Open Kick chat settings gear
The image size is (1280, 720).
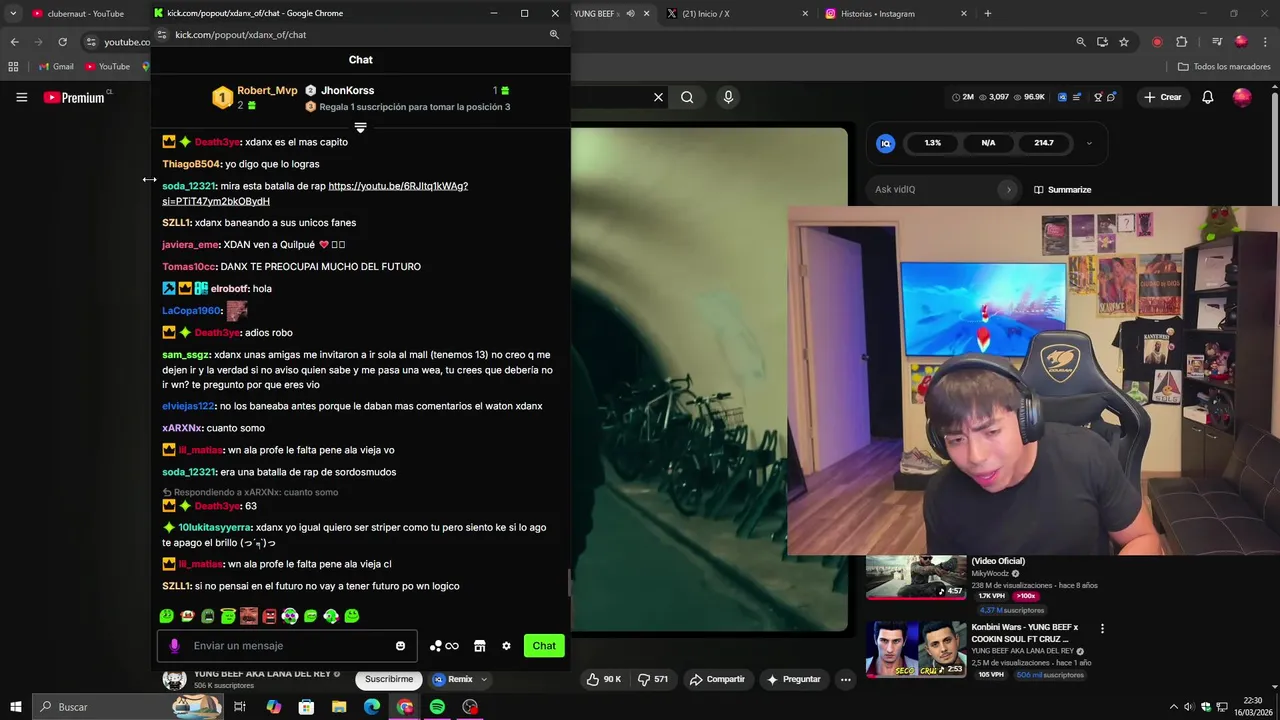pos(506,646)
